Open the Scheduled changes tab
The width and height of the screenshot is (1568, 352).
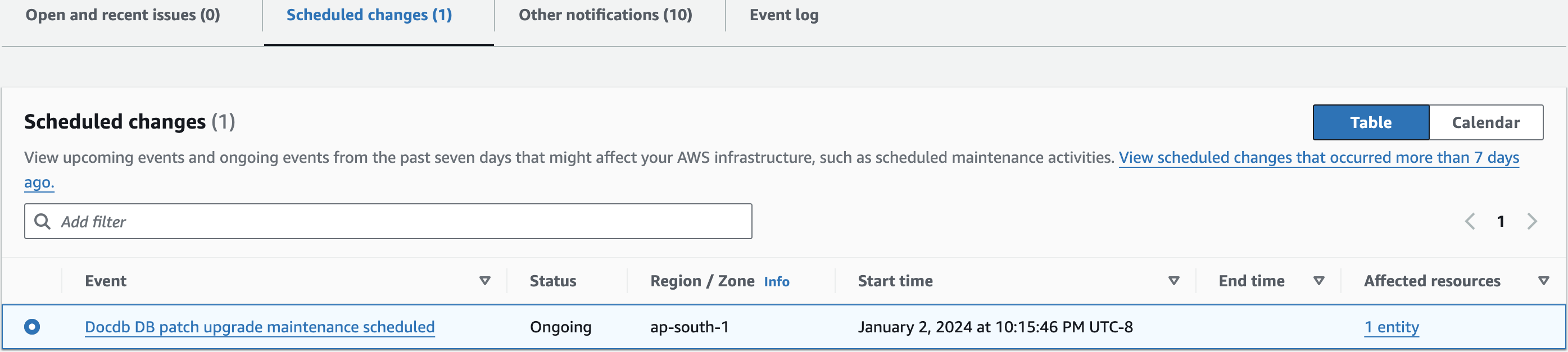[x=368, y=15]
